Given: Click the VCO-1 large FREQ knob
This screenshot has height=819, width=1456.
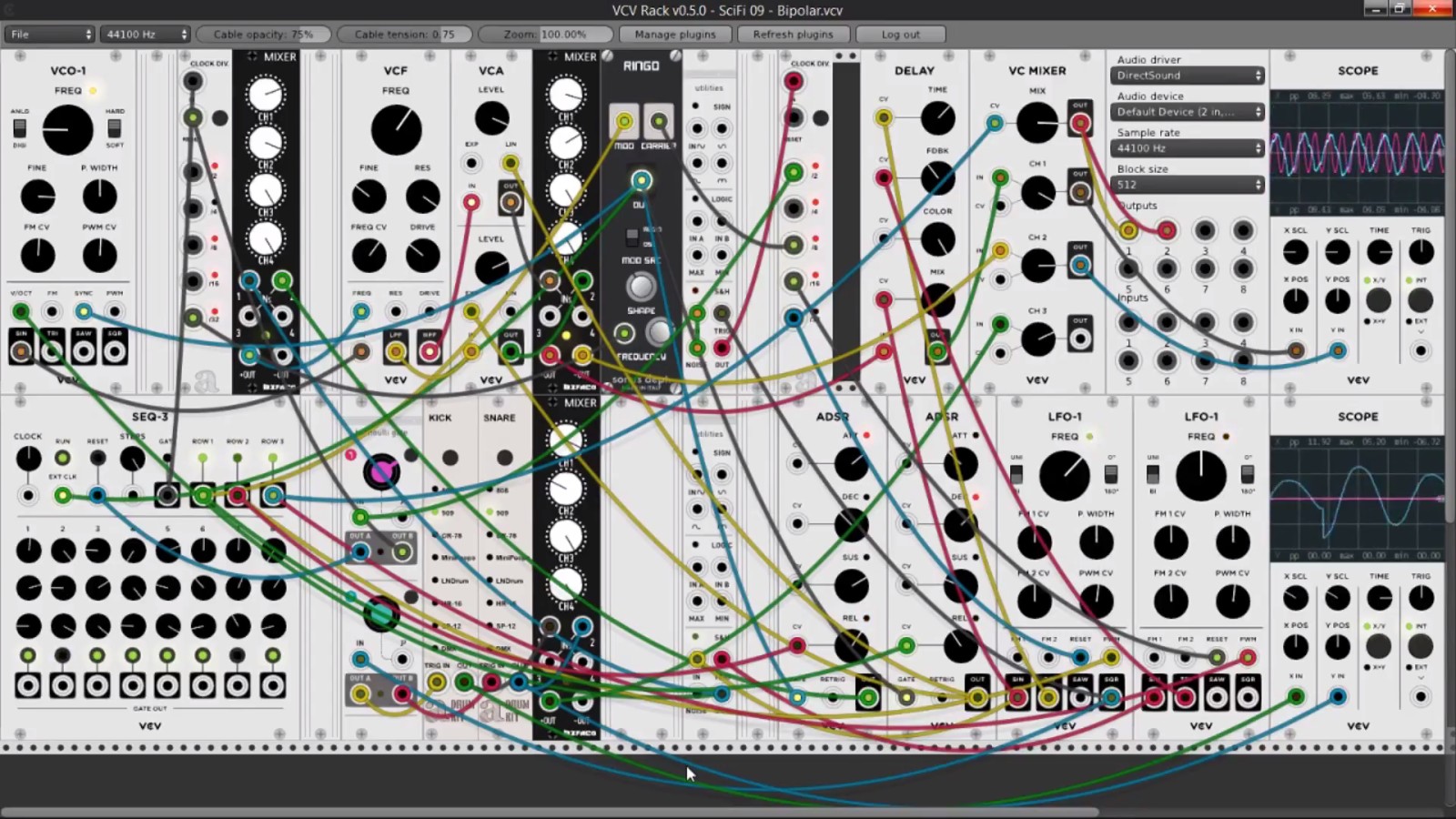Looking at the screenshot, I should pos(68,129).
